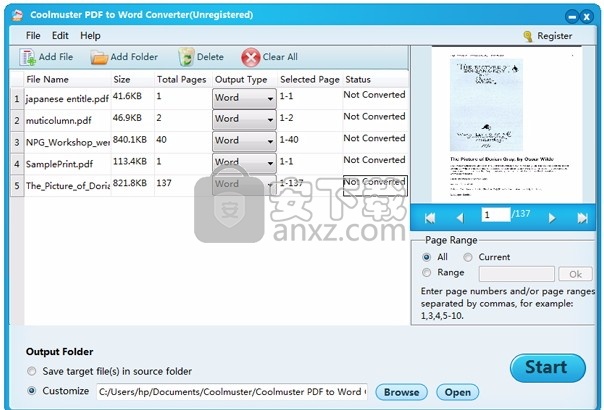The image size is (604, 410).
Task: Click the Add Folder toolbar icon
Action: tap(99, 57)
